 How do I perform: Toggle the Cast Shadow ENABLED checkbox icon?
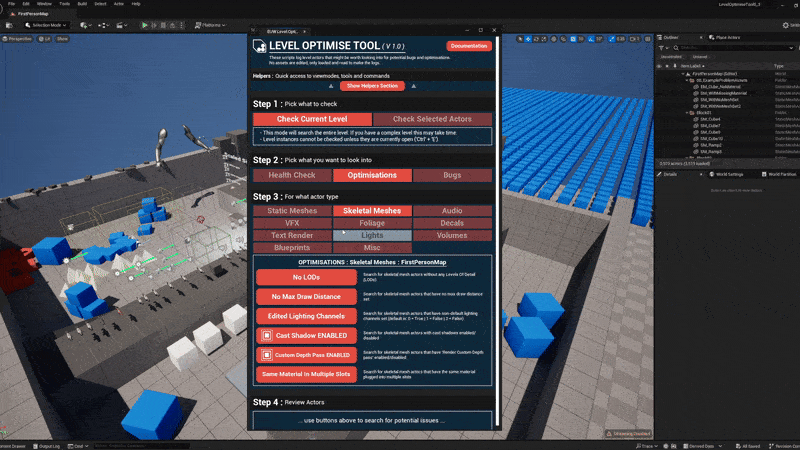tap(266, 335)
